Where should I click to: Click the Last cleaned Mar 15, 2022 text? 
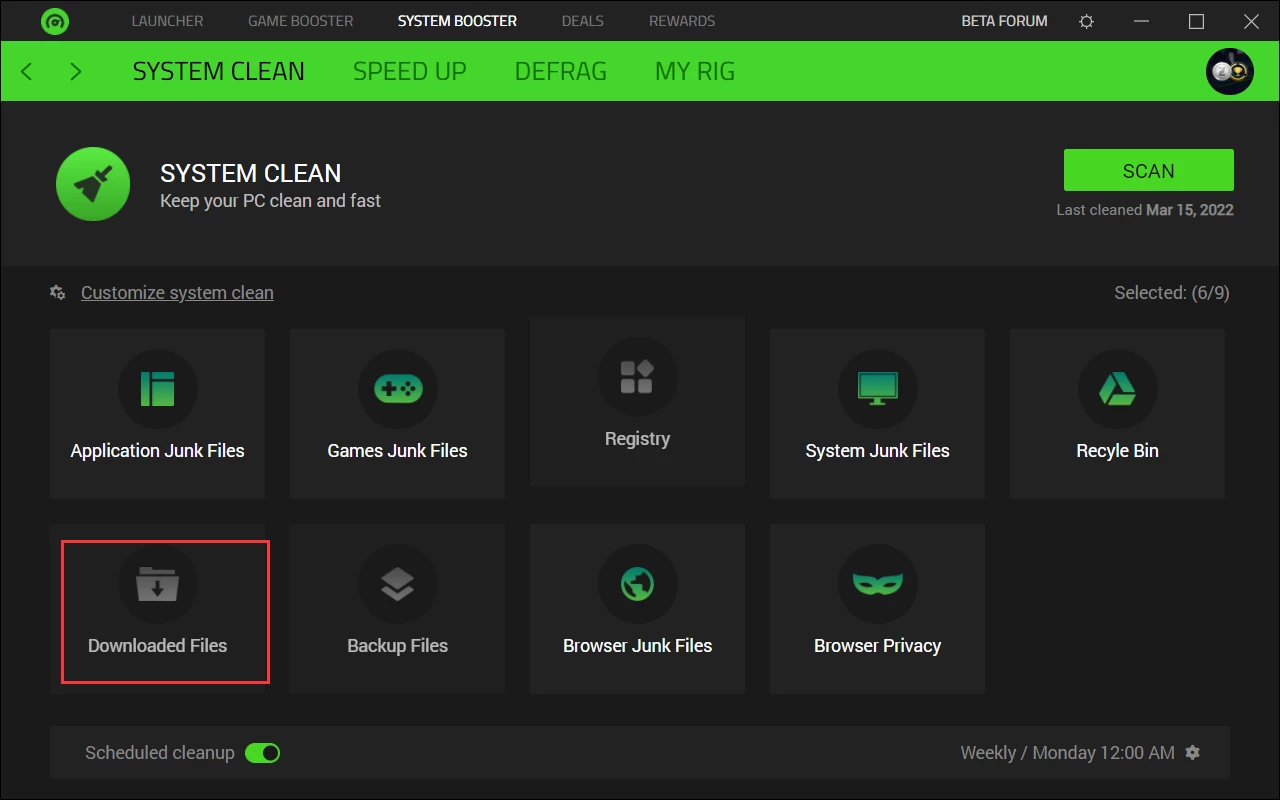point(1145,210)
